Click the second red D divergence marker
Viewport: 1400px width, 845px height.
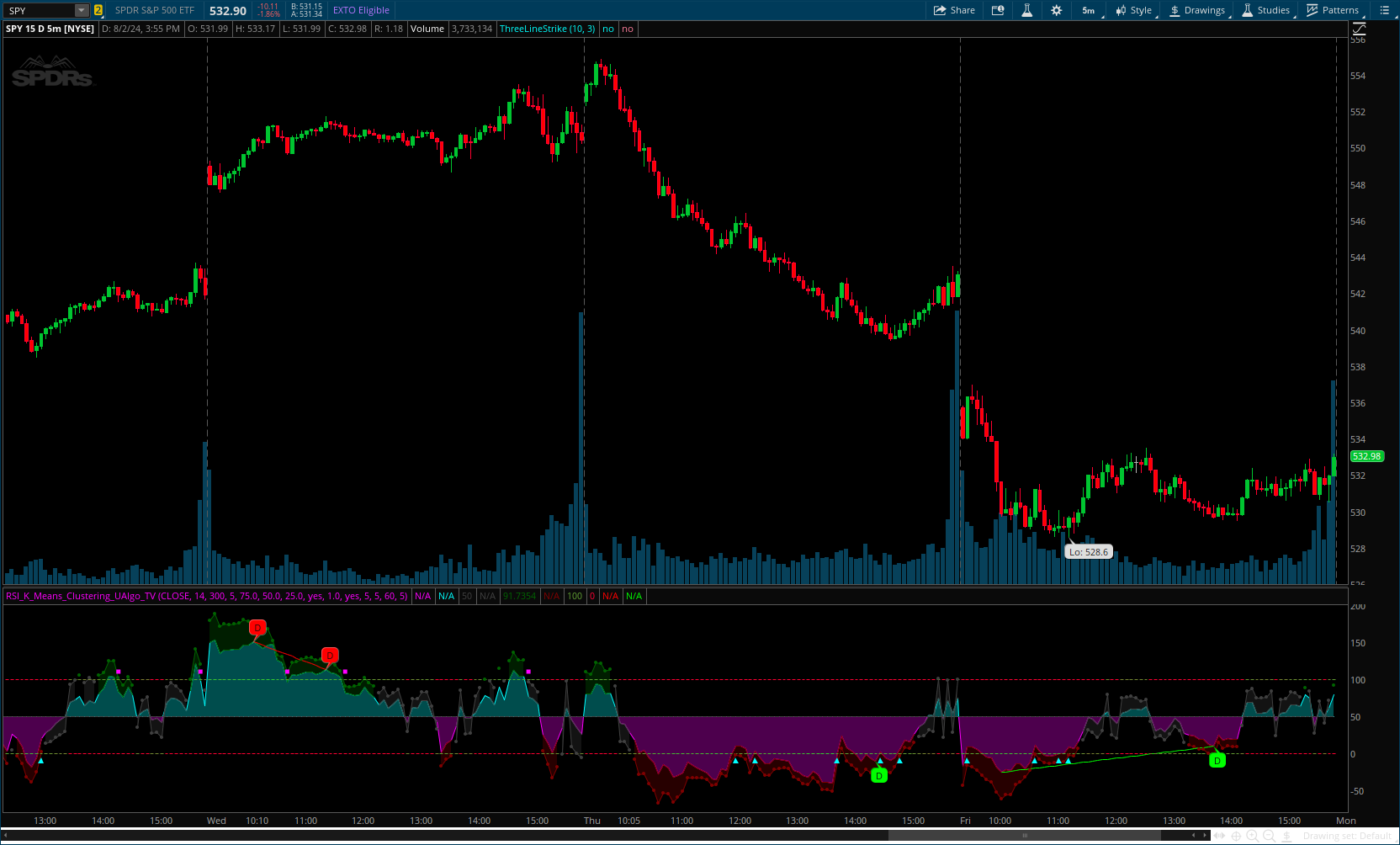330,655
